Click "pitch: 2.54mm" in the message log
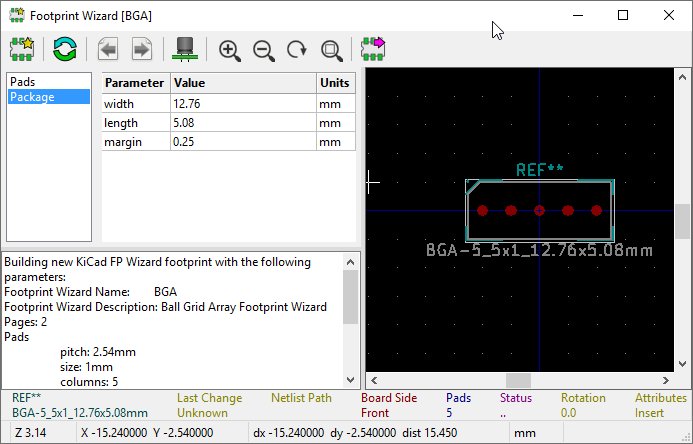This screenshot has height=444, width=693. coord(98,352)
